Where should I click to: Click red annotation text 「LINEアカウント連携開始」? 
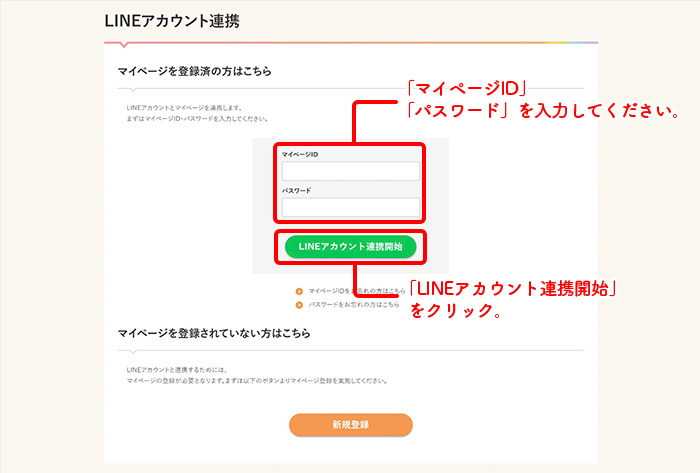[x=512, y=289]
